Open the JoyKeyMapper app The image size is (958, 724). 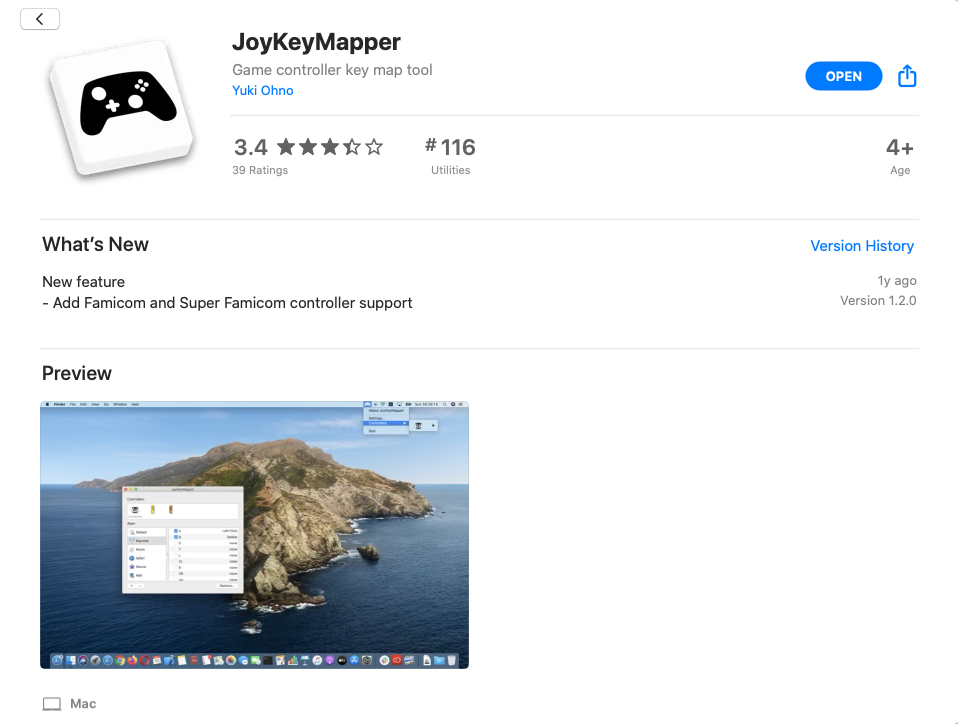pyautogui.click(x=843, y=76)
